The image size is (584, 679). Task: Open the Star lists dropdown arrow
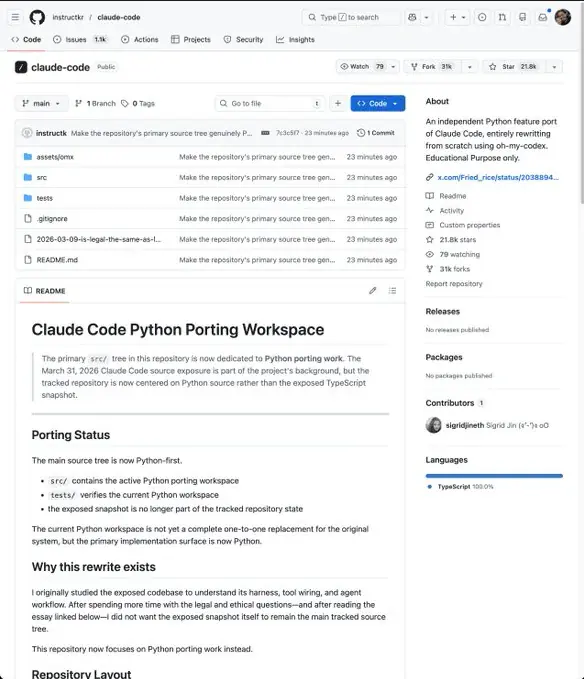tap(554, 67)
